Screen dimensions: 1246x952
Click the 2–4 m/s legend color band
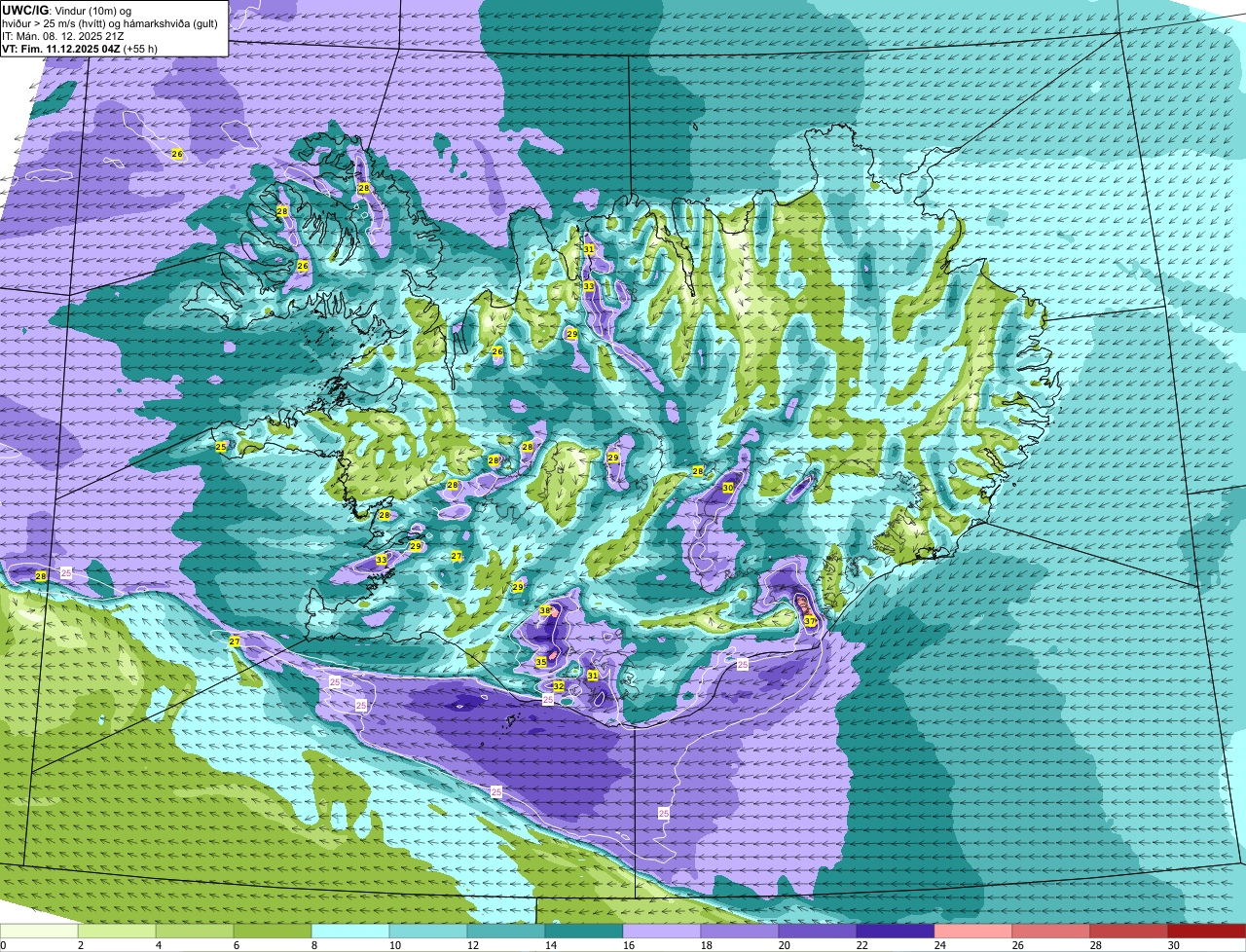click(x=117, y=931)
